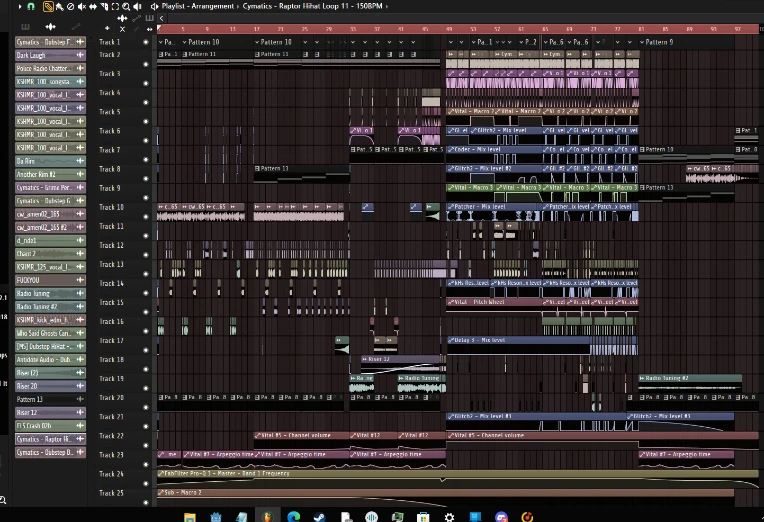Open Sub - Macro 2 clip menu
Screen dimensions: 764x522
(161, 492)
